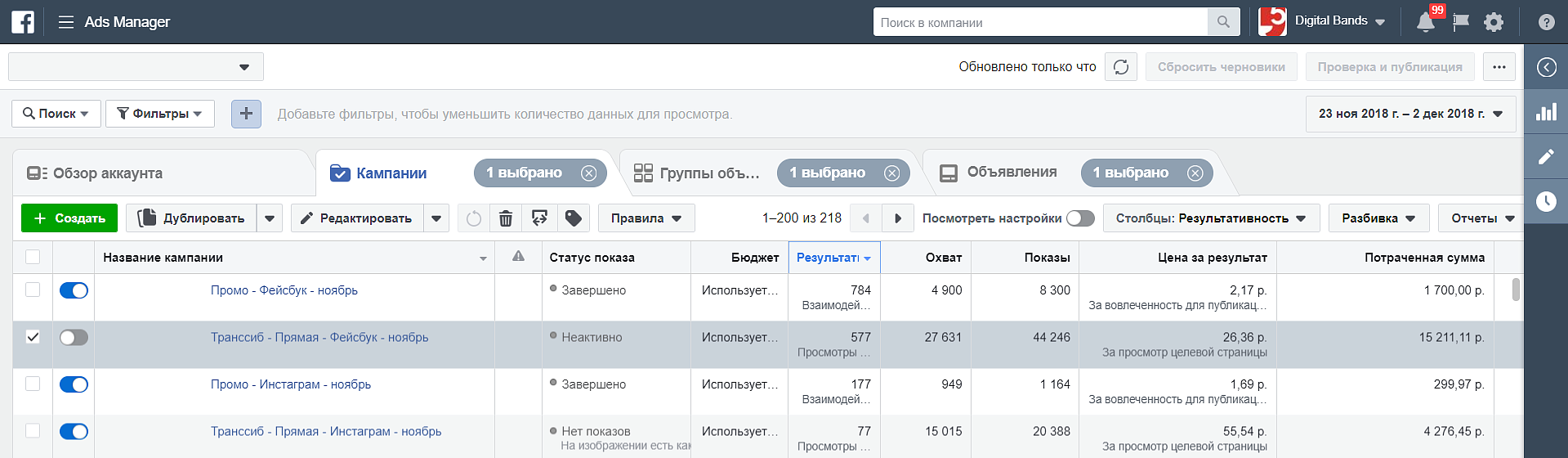This screenshot has width=1568, height=458.
Task: Switch to Объявления tab
Action: tap(998, 173)
